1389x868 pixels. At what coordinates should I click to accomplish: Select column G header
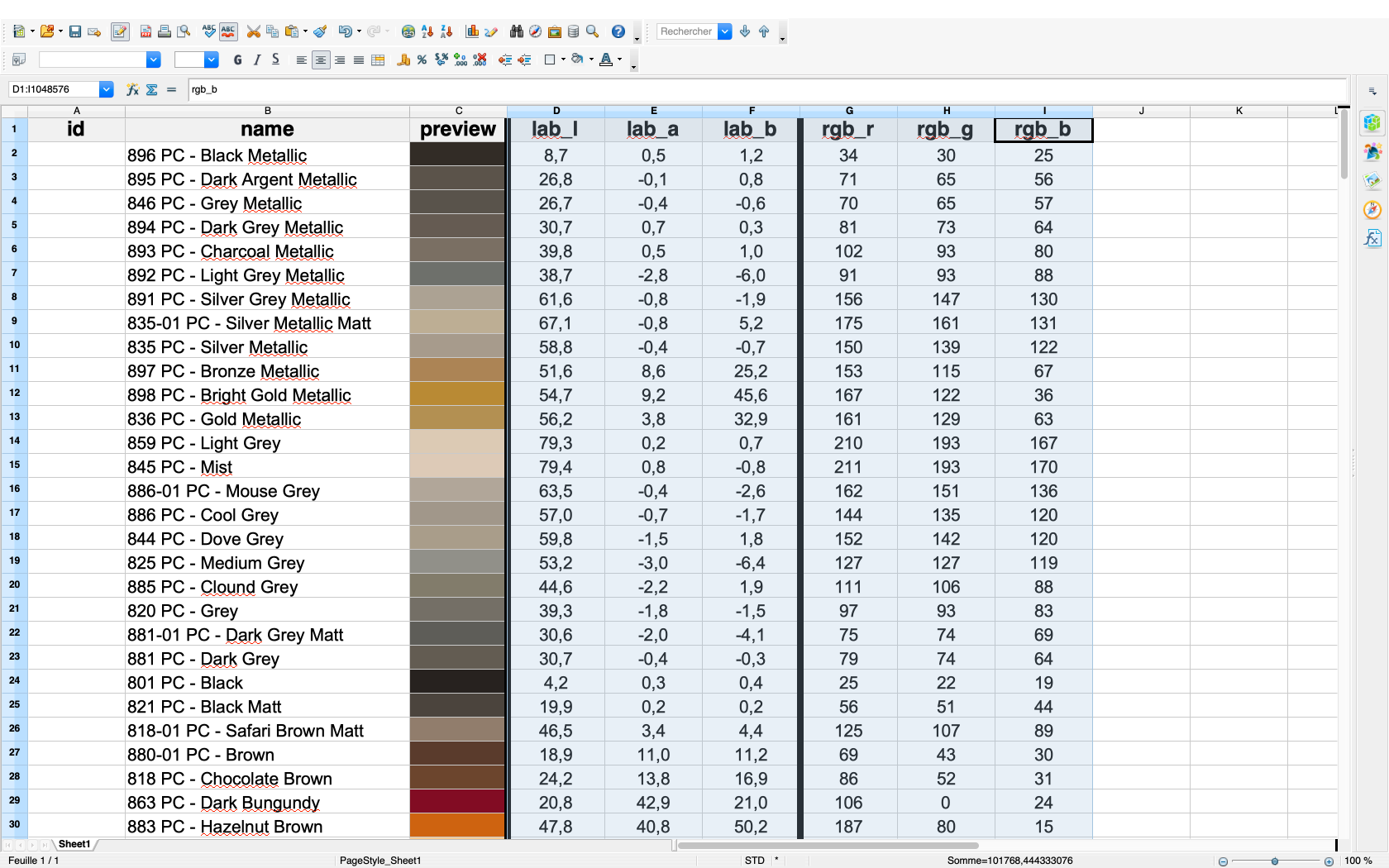click(848, 111)
